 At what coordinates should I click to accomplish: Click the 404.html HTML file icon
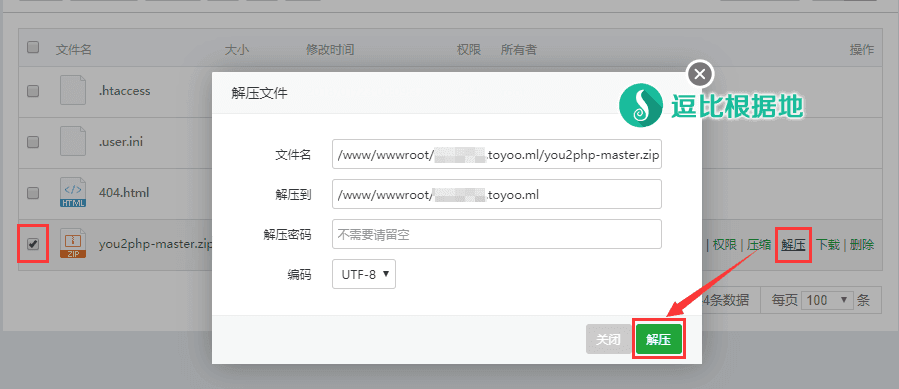click(73, 193)
